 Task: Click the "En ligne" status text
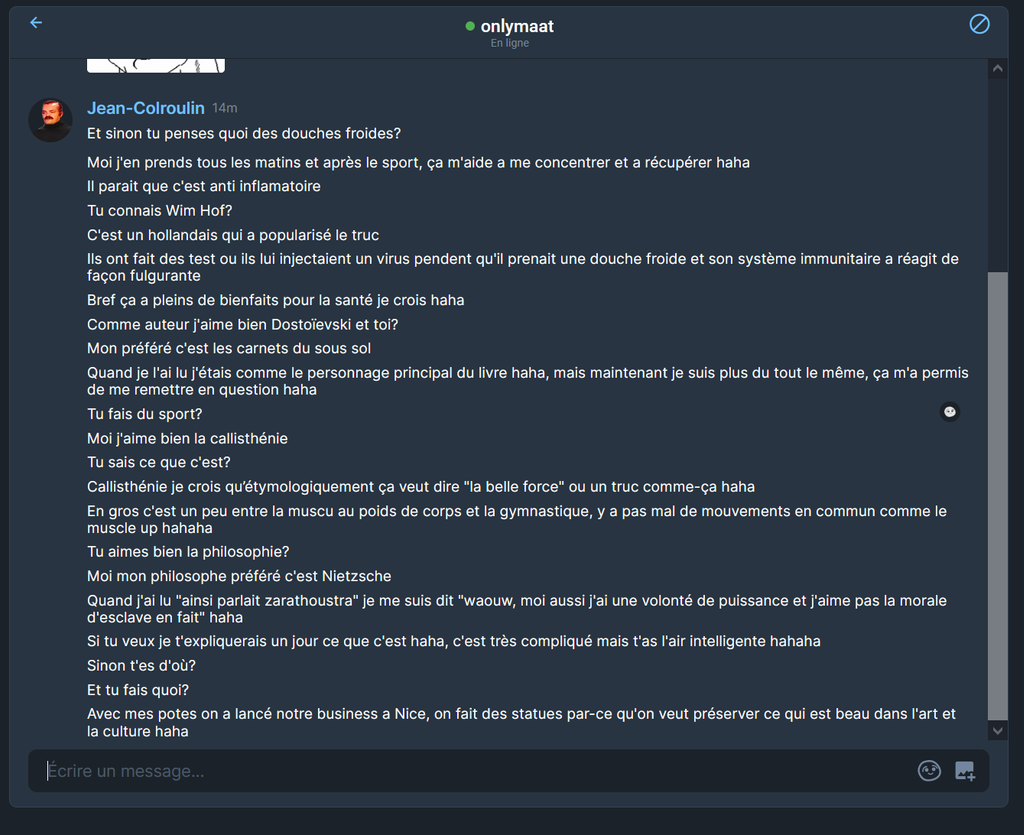[509, 43]
